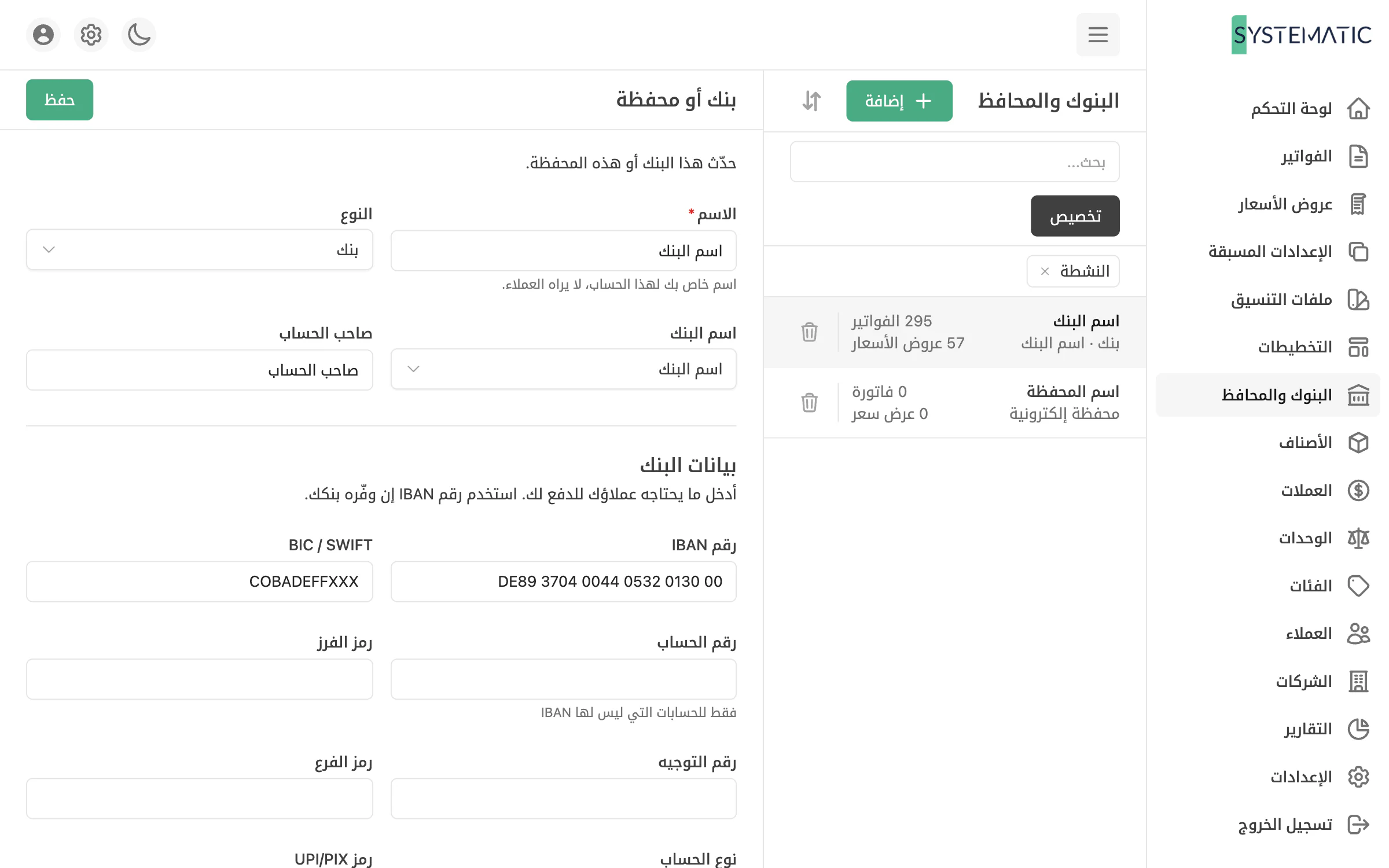Click the رمز الفرز sort code field

coord(200,679)
